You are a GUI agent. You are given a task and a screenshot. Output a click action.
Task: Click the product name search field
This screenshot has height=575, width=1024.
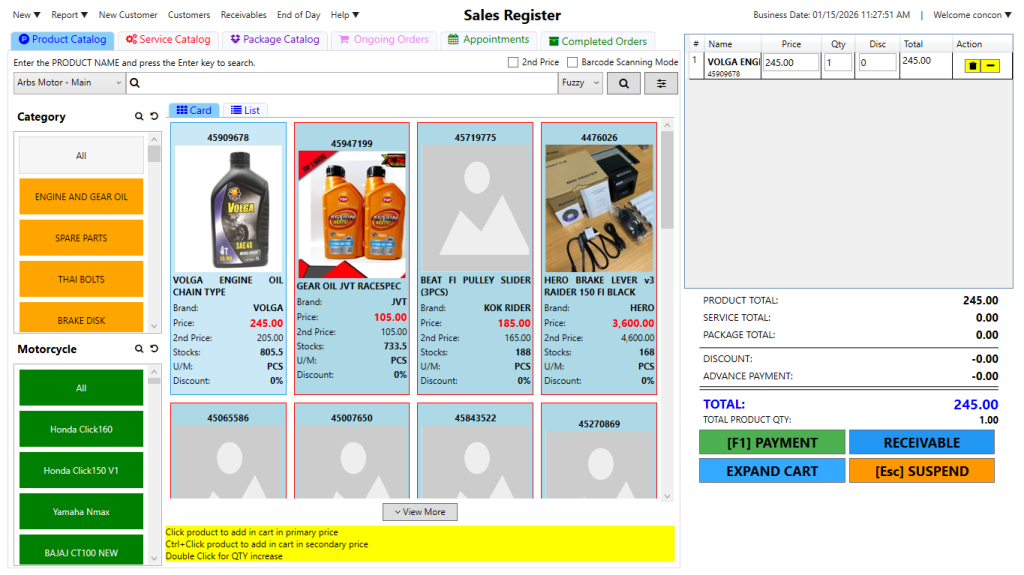pos(345,83)
